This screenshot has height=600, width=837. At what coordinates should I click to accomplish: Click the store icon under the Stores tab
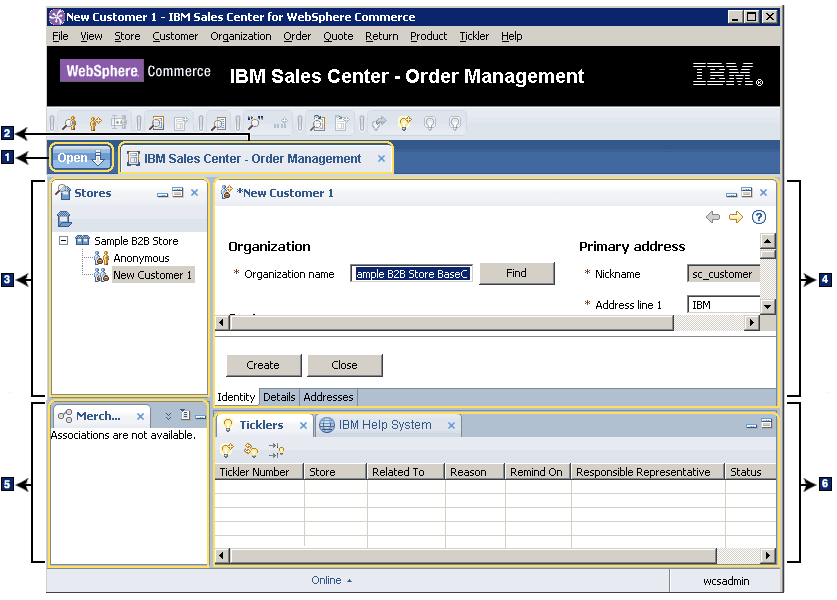(x=64, y=218)
